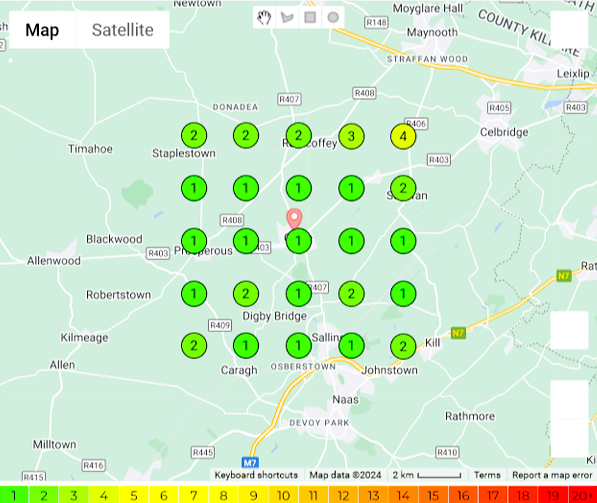Select the hand pan tool

point(264,18)
